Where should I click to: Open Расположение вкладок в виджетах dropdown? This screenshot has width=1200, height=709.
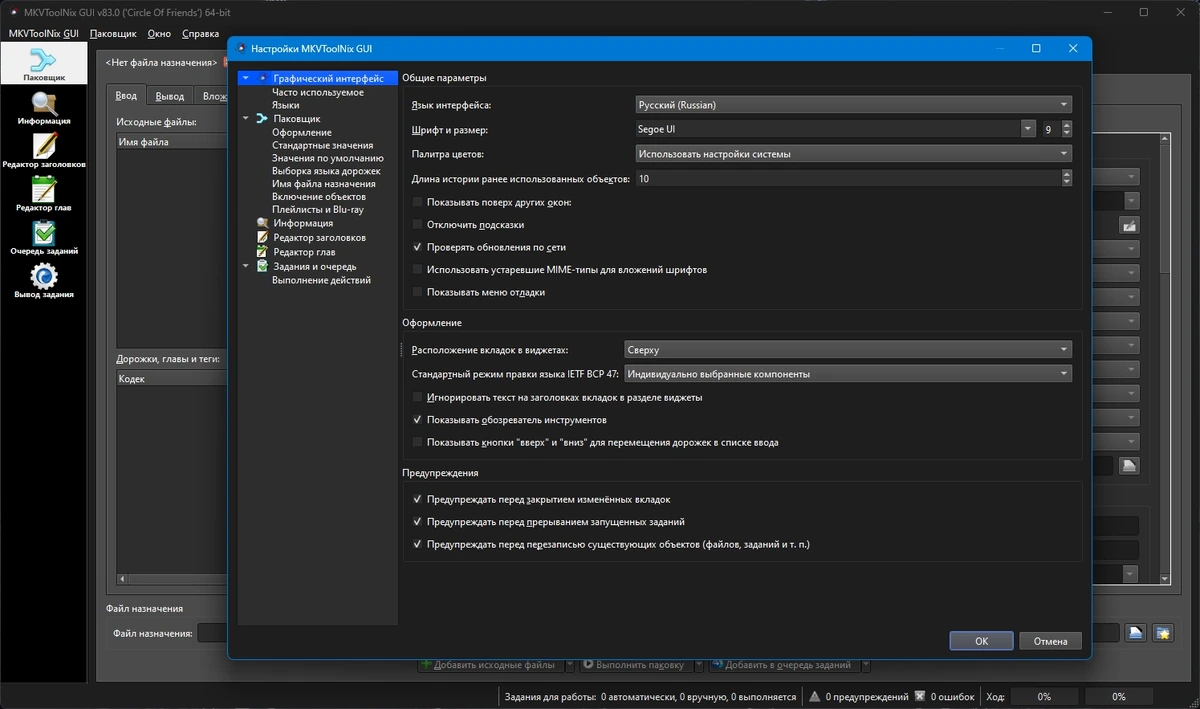tap(847, 350)
